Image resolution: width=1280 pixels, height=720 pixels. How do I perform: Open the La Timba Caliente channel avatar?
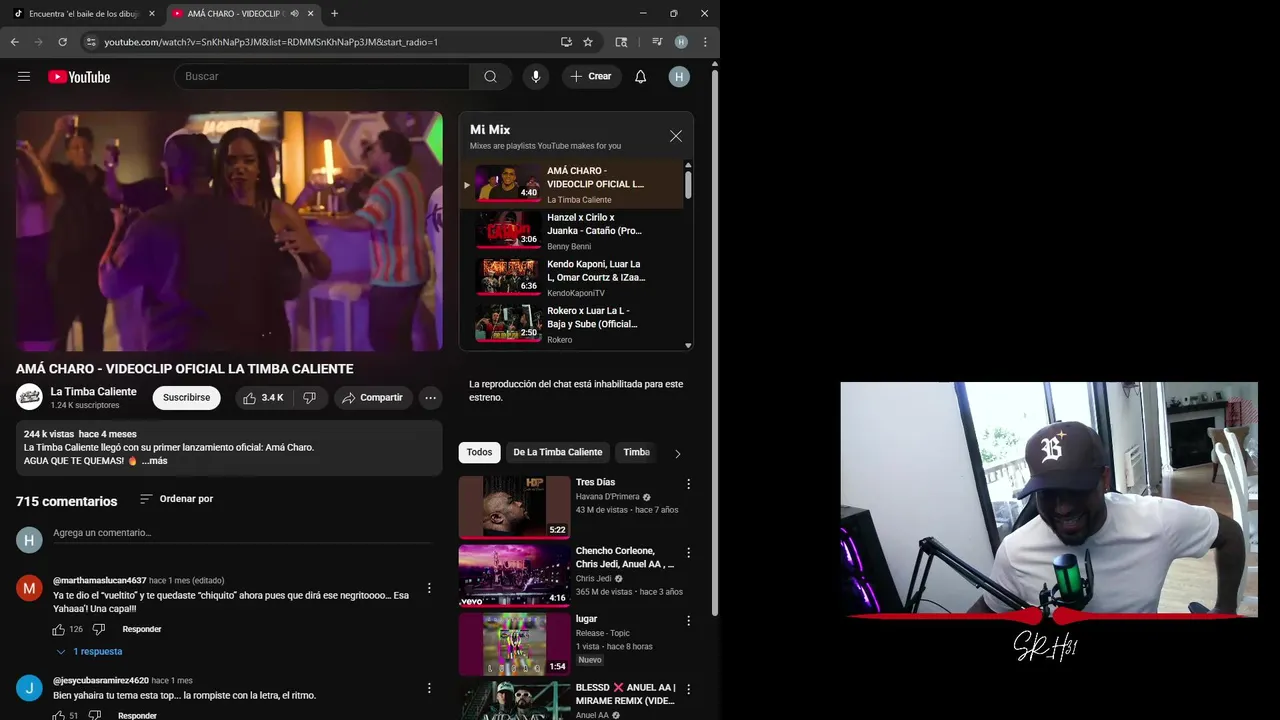(29, 397)
